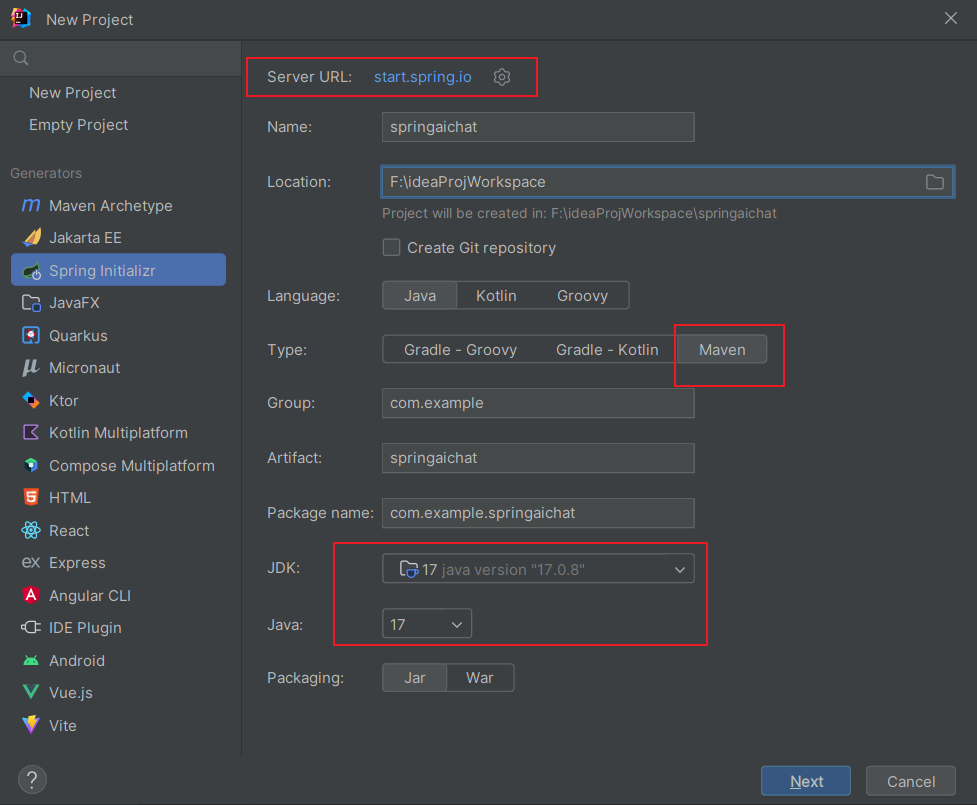Close the New Project dialog
The height and width of the screenshot is (805, 977).
coord(951,18)
